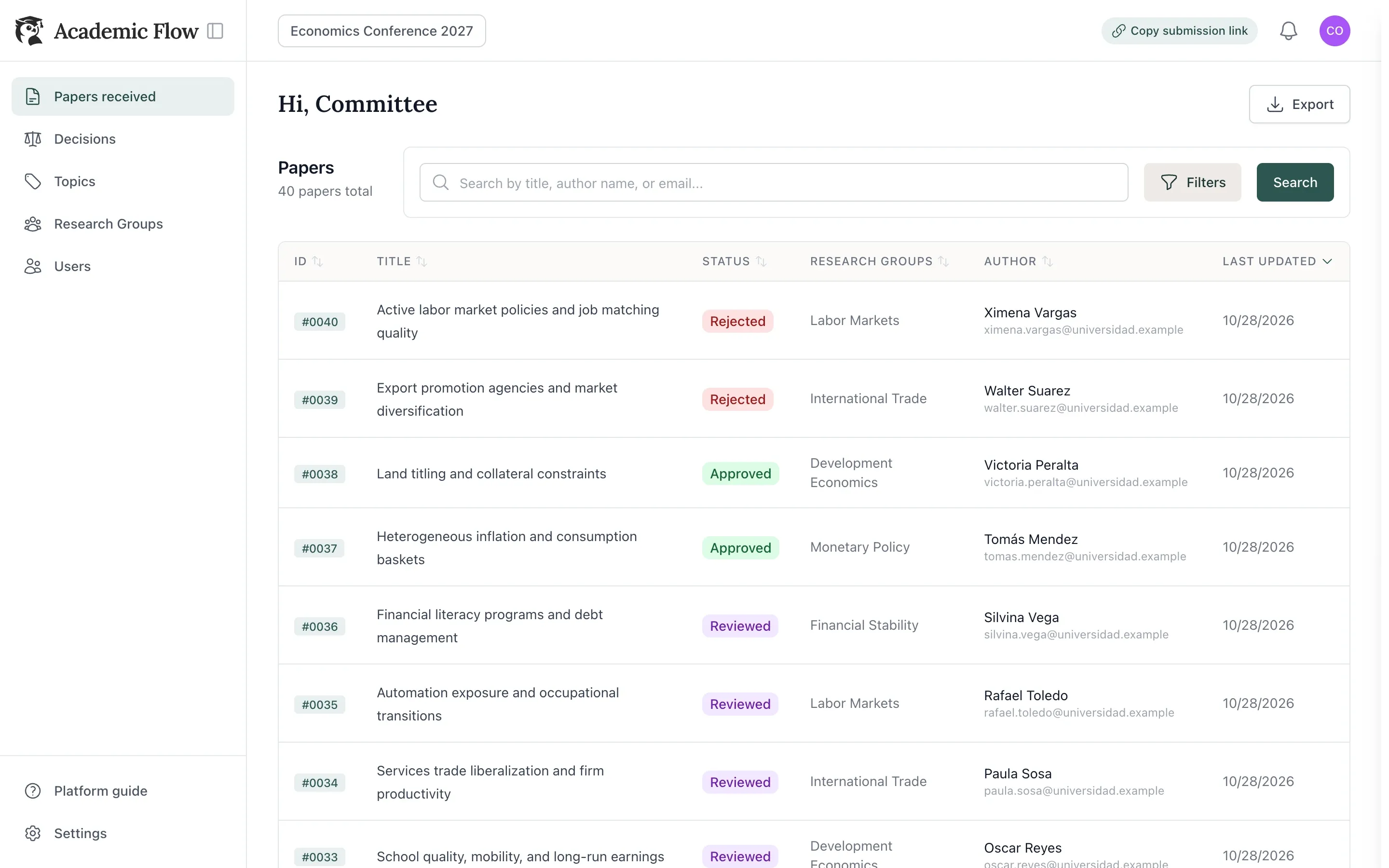Sort the table by ID column arrows
The image size is (1389, 868).
pos(317,262)
